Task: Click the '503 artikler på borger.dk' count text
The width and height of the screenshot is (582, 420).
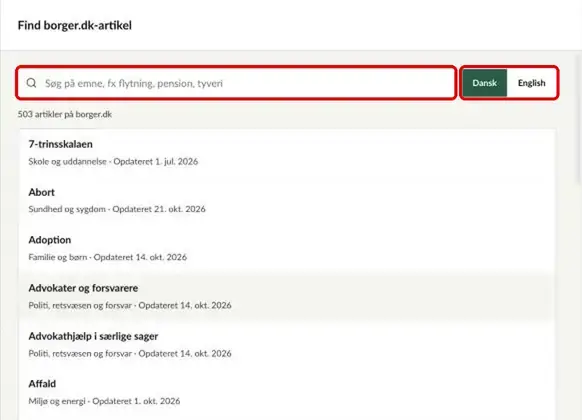Action: (65, 114)
